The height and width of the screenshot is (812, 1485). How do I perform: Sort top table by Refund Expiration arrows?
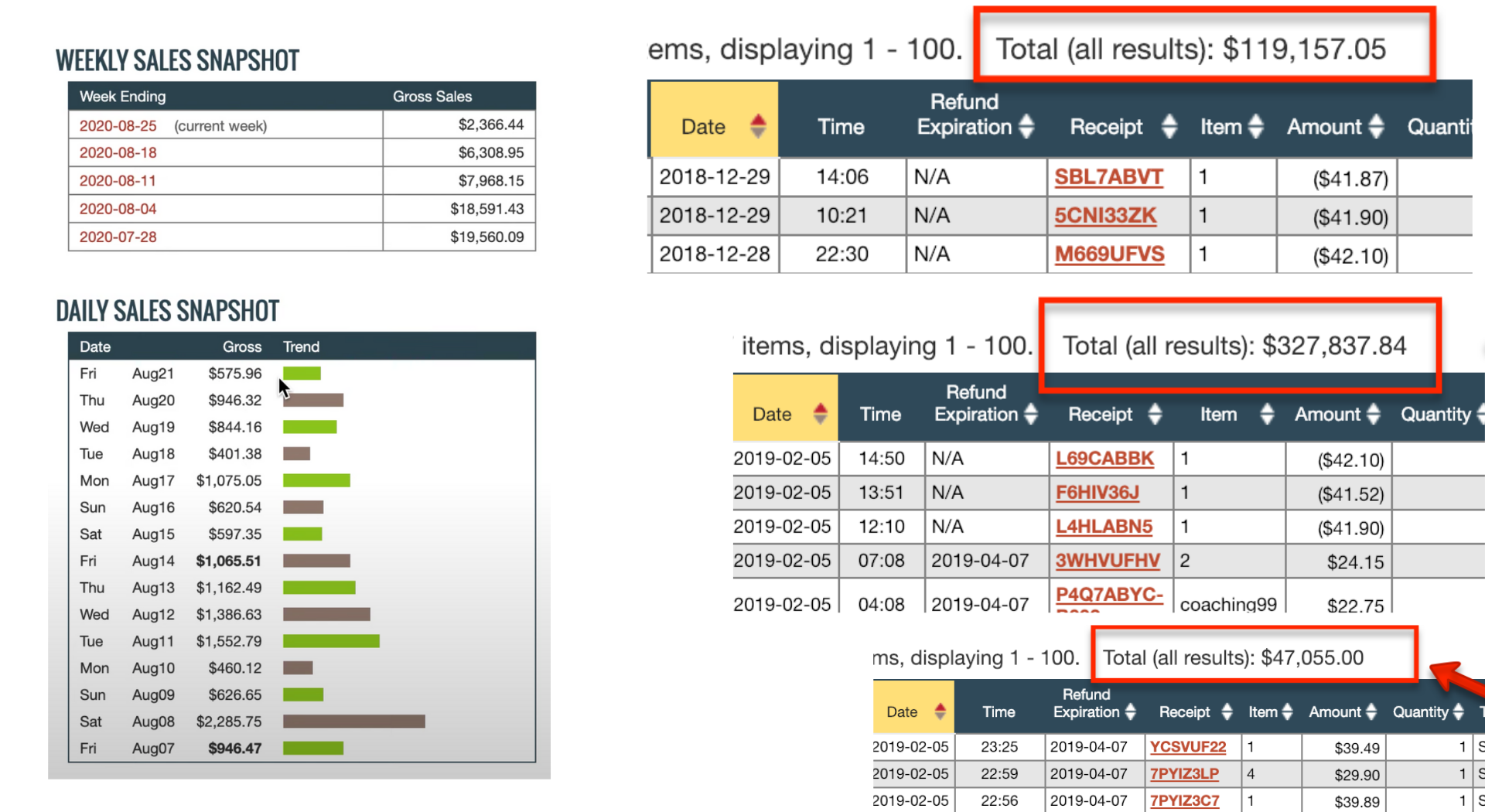click(x=1026, y=126)
